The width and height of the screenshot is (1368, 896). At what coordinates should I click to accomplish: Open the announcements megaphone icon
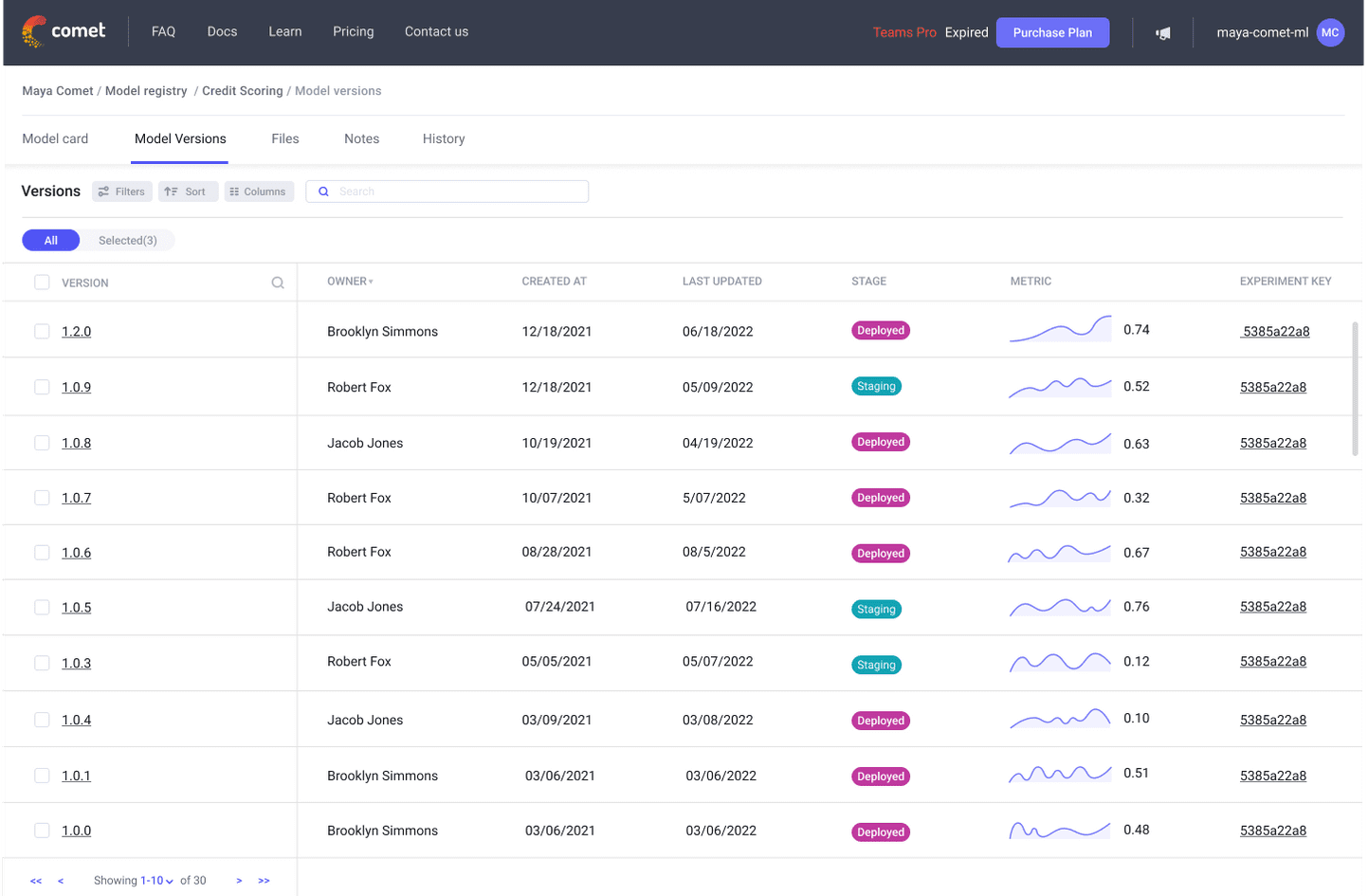[1162, 31]
